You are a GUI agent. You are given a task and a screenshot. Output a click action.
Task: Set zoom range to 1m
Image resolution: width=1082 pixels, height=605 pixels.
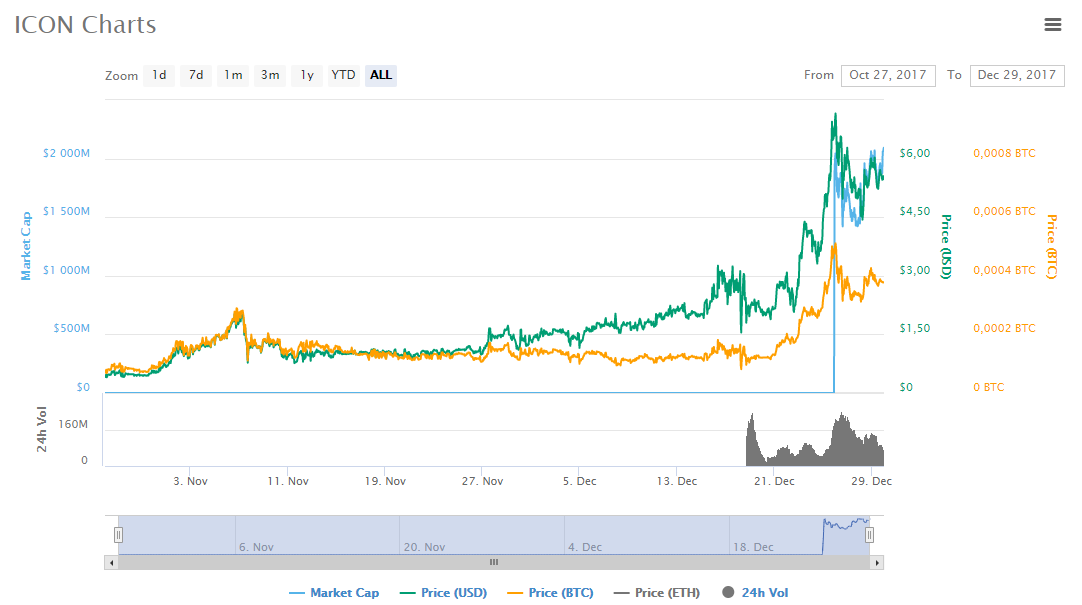233,75
